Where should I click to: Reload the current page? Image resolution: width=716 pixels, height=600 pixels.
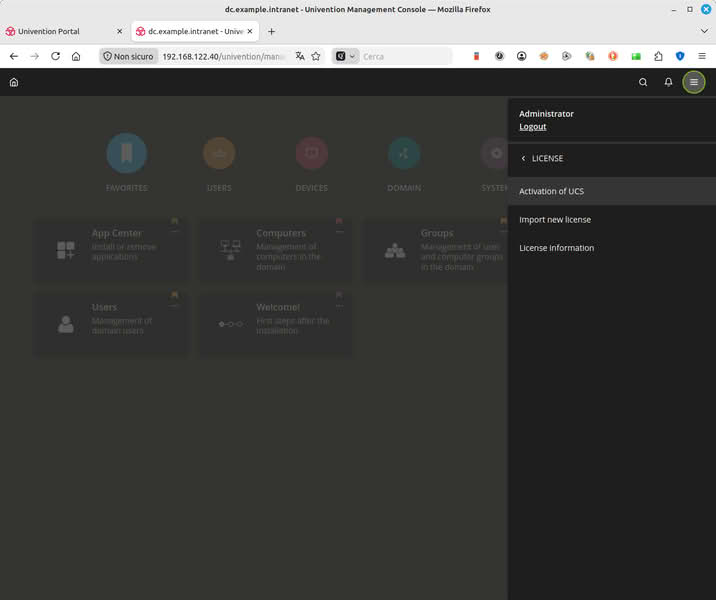[x=55, y=56]
